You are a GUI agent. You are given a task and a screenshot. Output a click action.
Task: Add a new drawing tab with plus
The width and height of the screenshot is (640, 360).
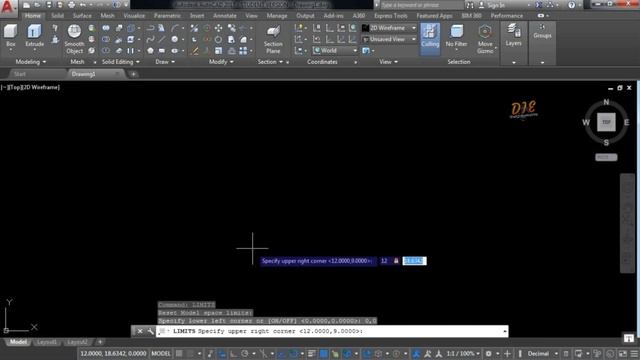click(133, 74)
